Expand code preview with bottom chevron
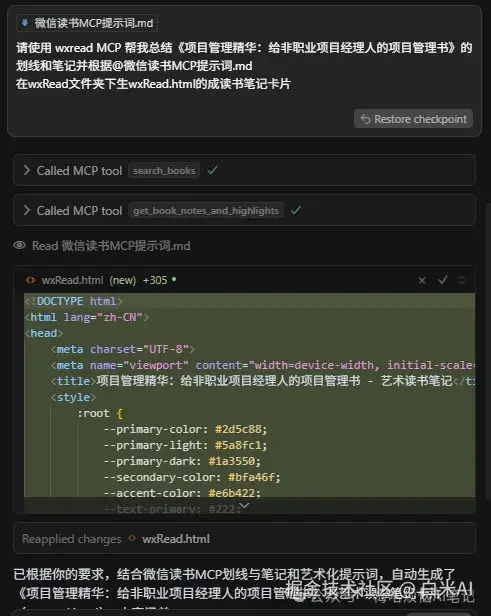 (244, 505)
